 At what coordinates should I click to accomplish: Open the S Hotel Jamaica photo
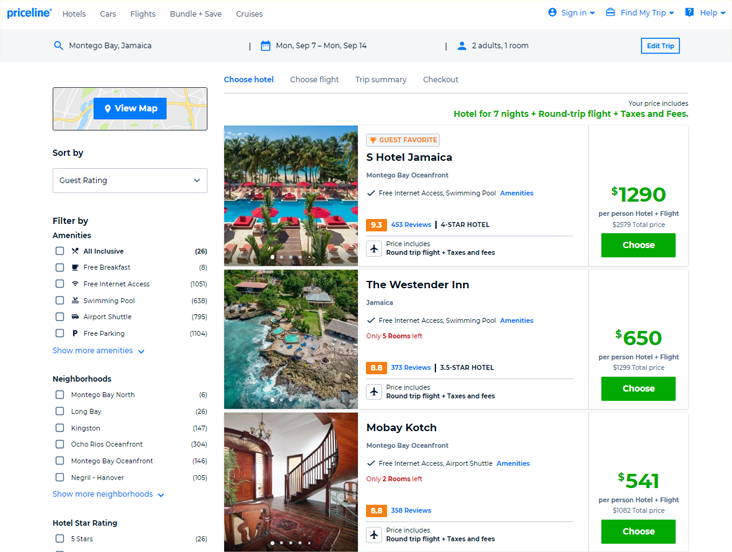click(x=291, y=196)
